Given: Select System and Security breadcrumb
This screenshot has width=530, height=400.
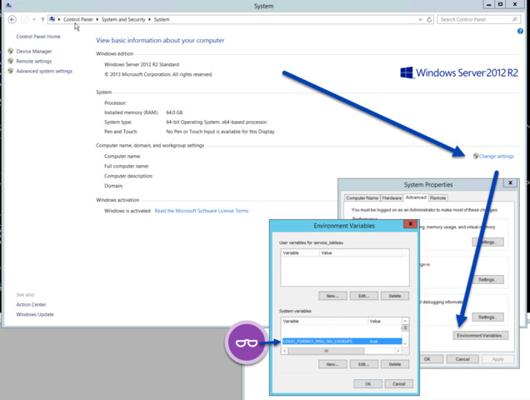Looking at the screenshot, I should (123, 20).
